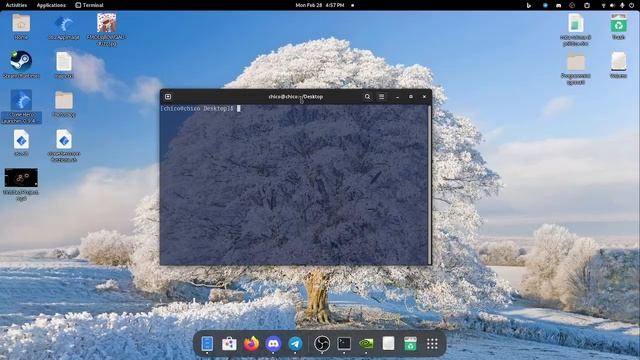The image size is (640, 360).
Task: Open the terminal hamburger menu
Action: click(381, 97)
